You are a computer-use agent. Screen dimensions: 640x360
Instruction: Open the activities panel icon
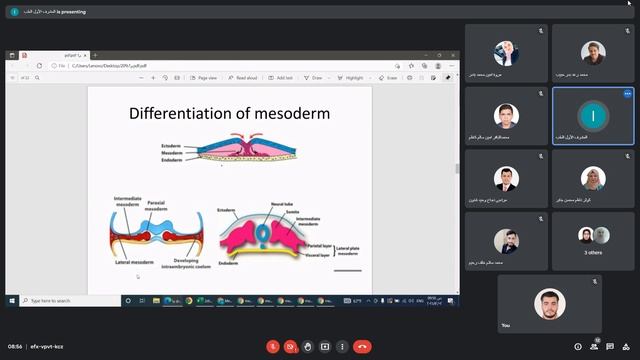point(626,347)
